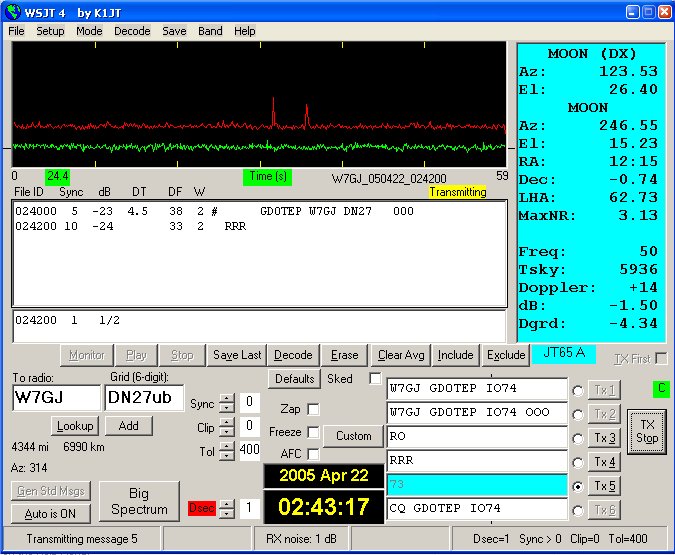Image resolution: width=675 pixels, height=555 pixels.
Task: Open the Mode menu
Action: pos(89,31)
